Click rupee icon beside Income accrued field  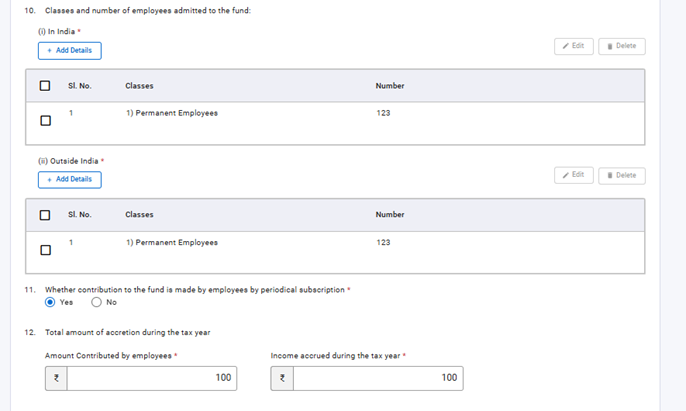(282, 378)
